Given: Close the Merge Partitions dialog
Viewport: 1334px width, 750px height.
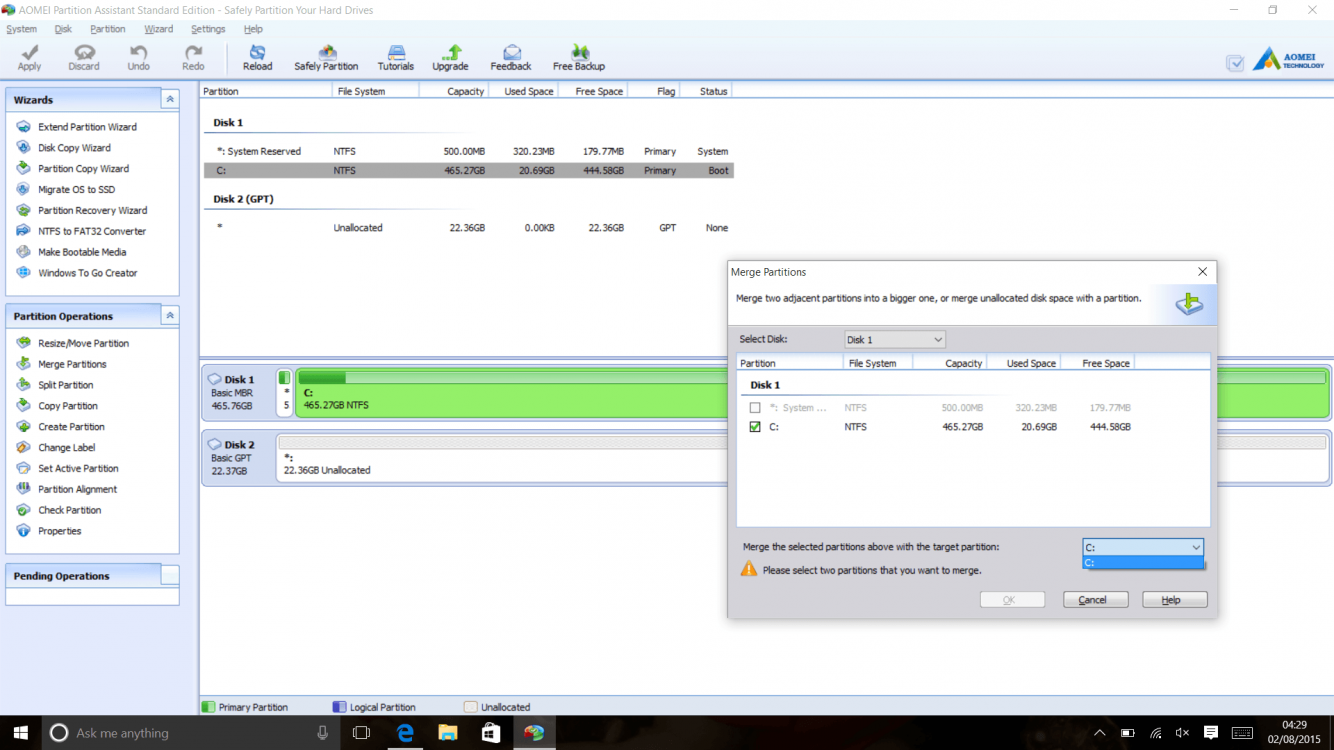Looking at the screenshot, I should click(1203, 272).
